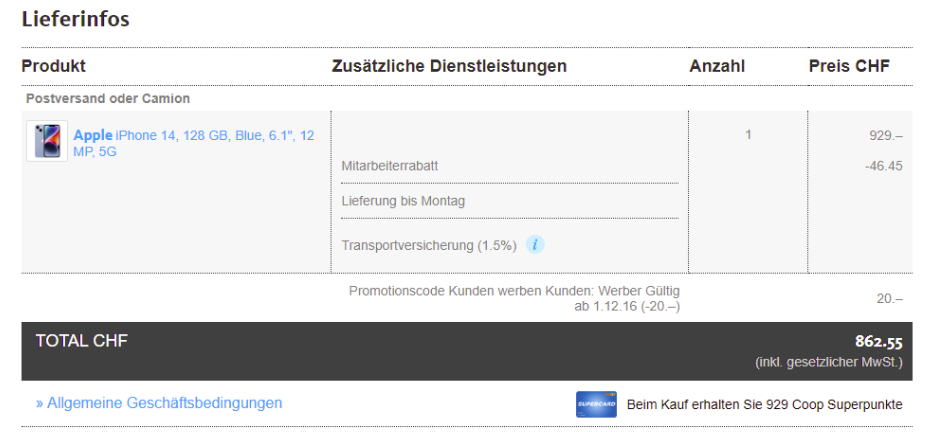Select the Zusätzliche Dienstleistungen column header
The width and height of the screenshot is (945, 432).
coord(449,66)
